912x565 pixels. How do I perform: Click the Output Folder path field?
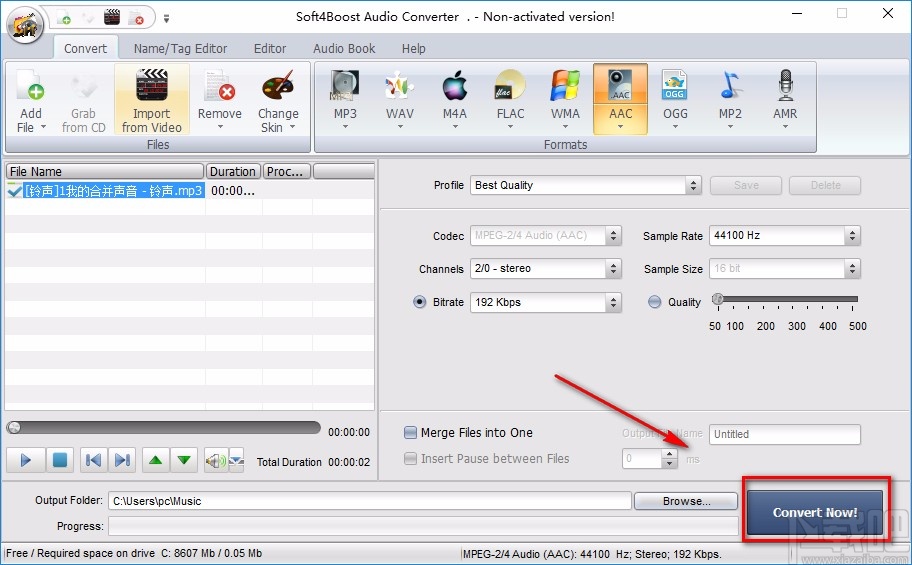point(369,501)
